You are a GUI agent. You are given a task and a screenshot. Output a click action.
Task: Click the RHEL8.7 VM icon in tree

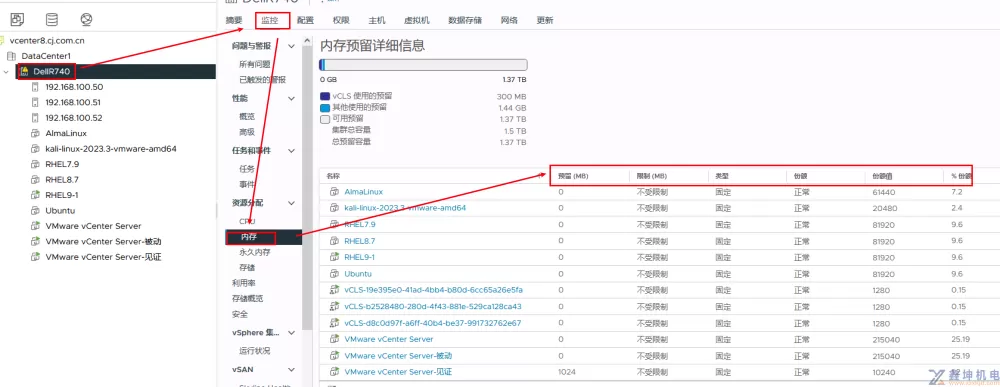pyautogui.click(x=34, y=180)
